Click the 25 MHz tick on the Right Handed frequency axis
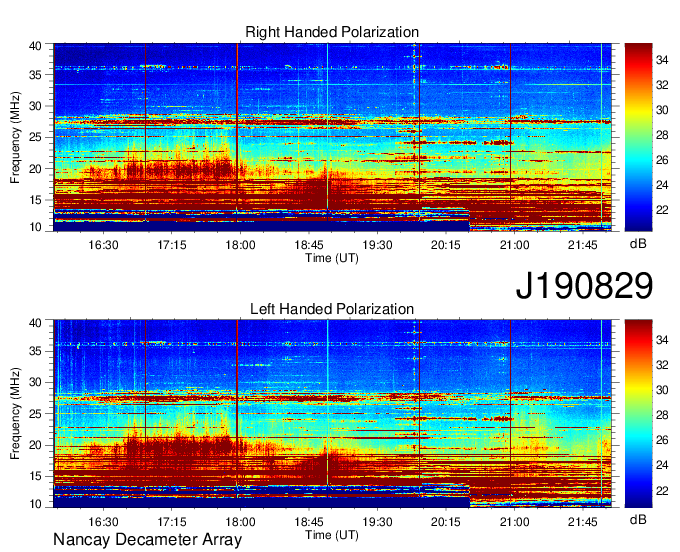This screenshot has width=680, height=552. click(36, 137)
